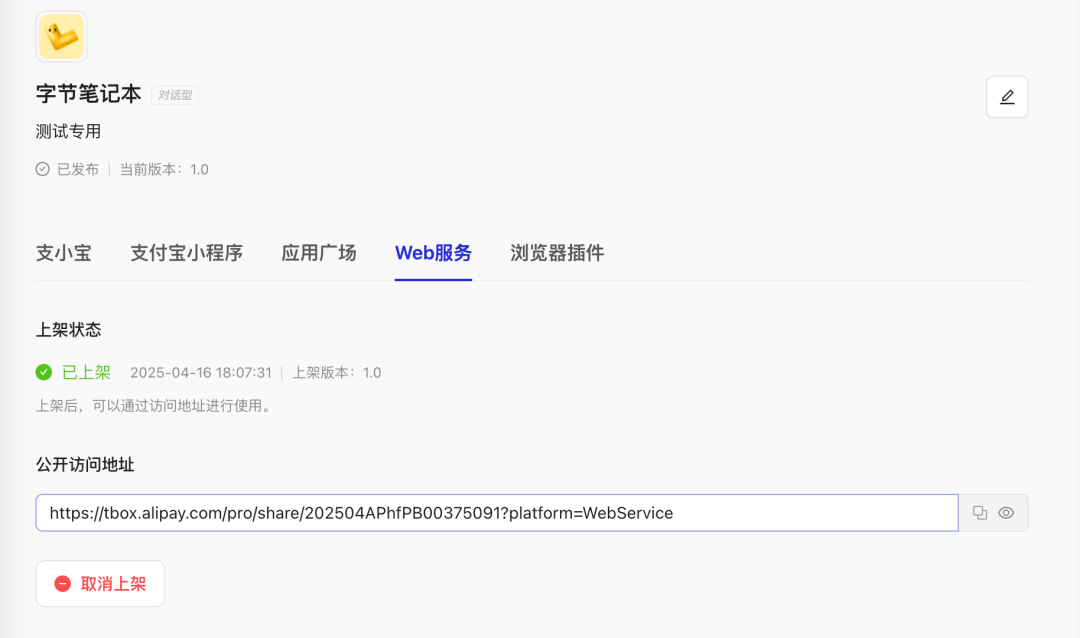Switch to the 支小宝 tab
Screen dimensions: 1080x638
pos(63,253)
